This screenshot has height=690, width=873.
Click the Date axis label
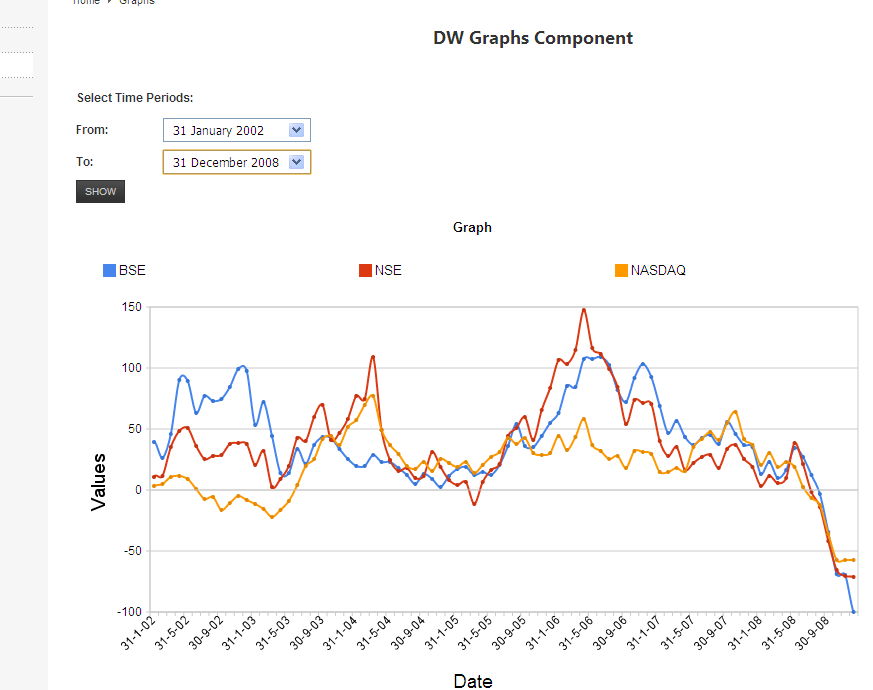pos(473,681)
